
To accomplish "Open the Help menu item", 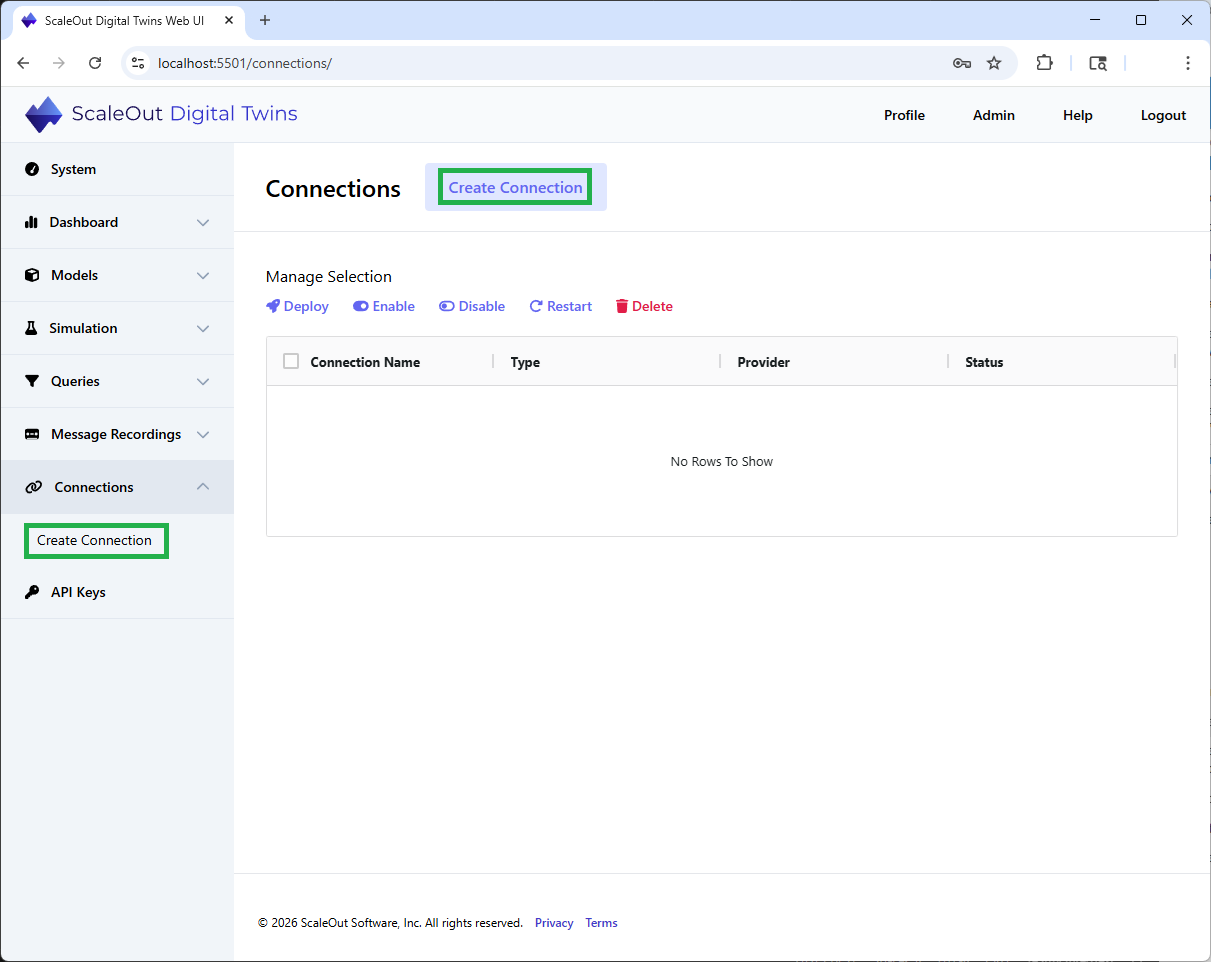I will (1078, 115).
